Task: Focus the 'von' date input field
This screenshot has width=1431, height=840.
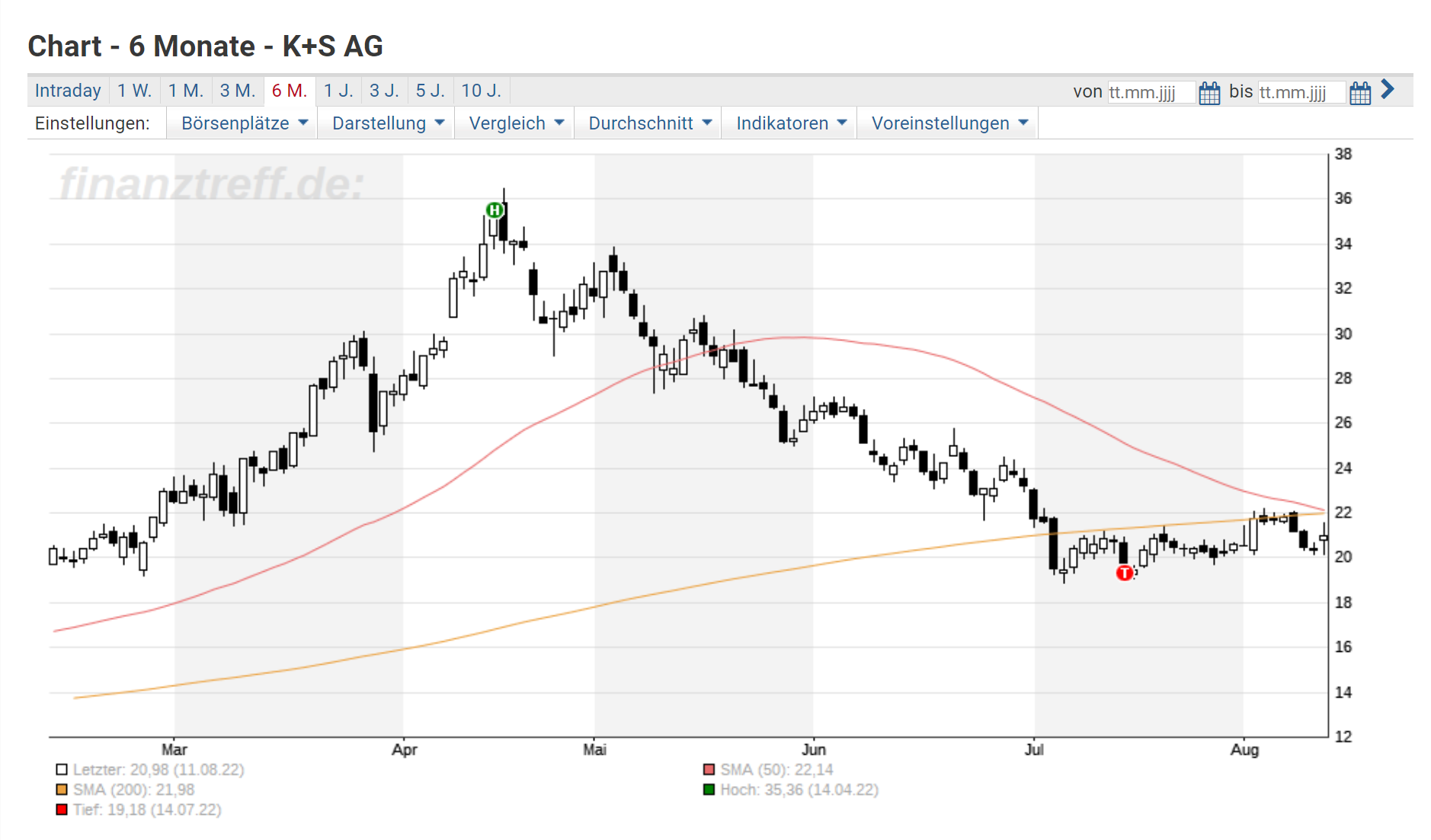Action: click(1151, 92)
